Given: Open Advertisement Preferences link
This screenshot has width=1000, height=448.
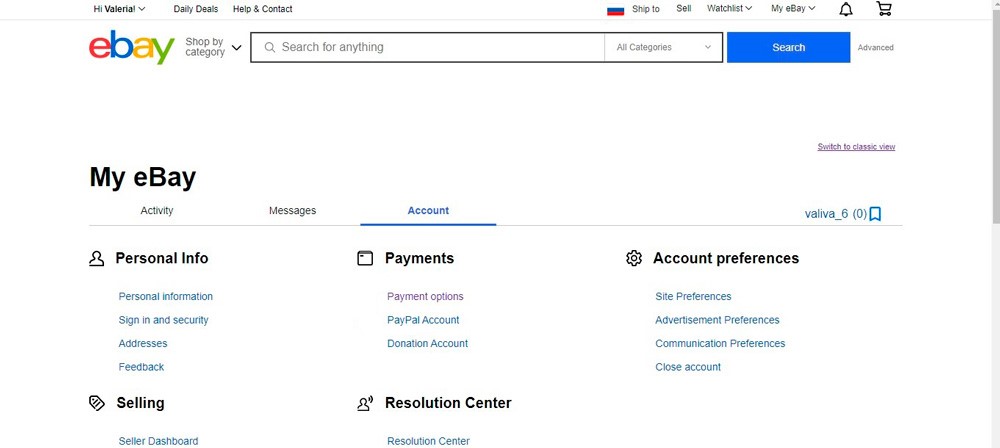Looking at the screenshot, I should tap(717, 320).
